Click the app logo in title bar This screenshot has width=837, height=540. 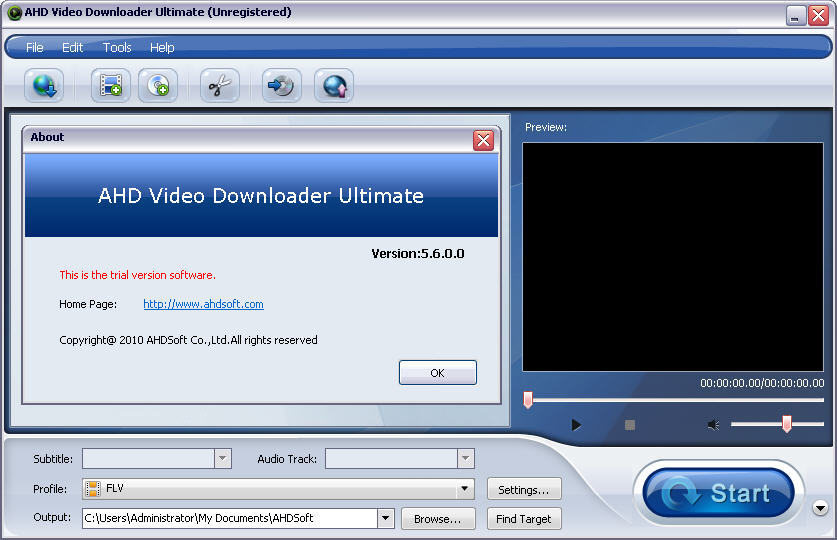15,12
